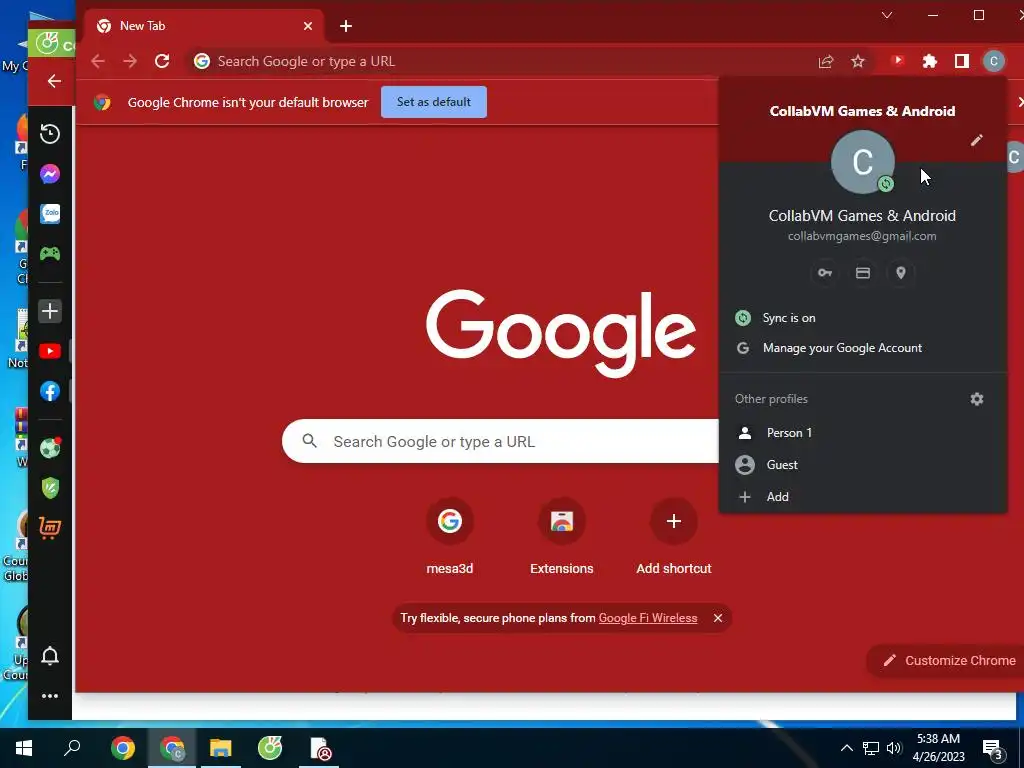Image resolution: width=1024 pixels, height=768 pixels.
Task: Open History in Coc Coc sidebar
Action: [x=50, y=133]
